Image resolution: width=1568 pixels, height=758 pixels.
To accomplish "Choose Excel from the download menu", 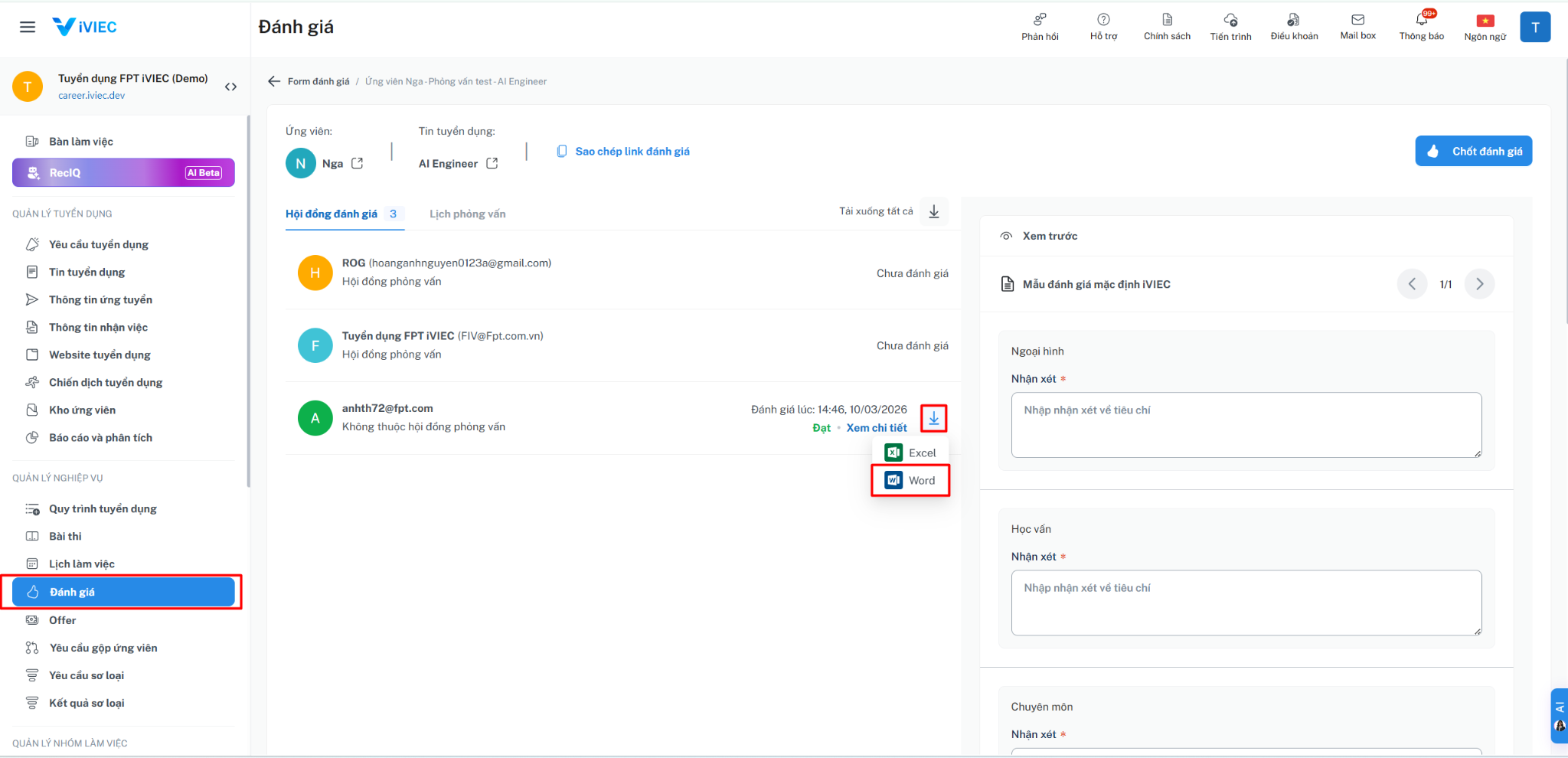I will point(910,453).
